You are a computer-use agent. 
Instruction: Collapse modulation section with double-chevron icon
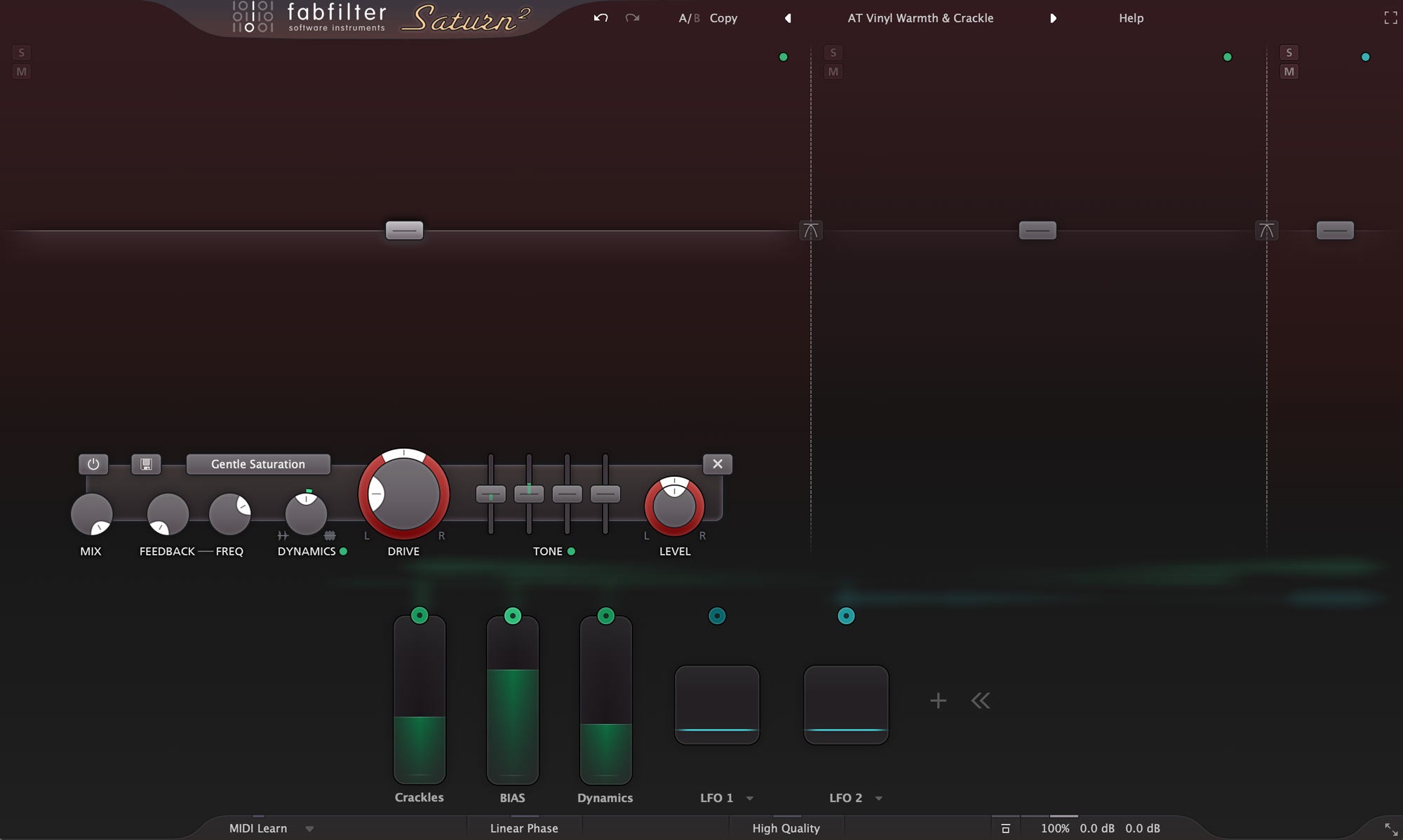[981, 700]
